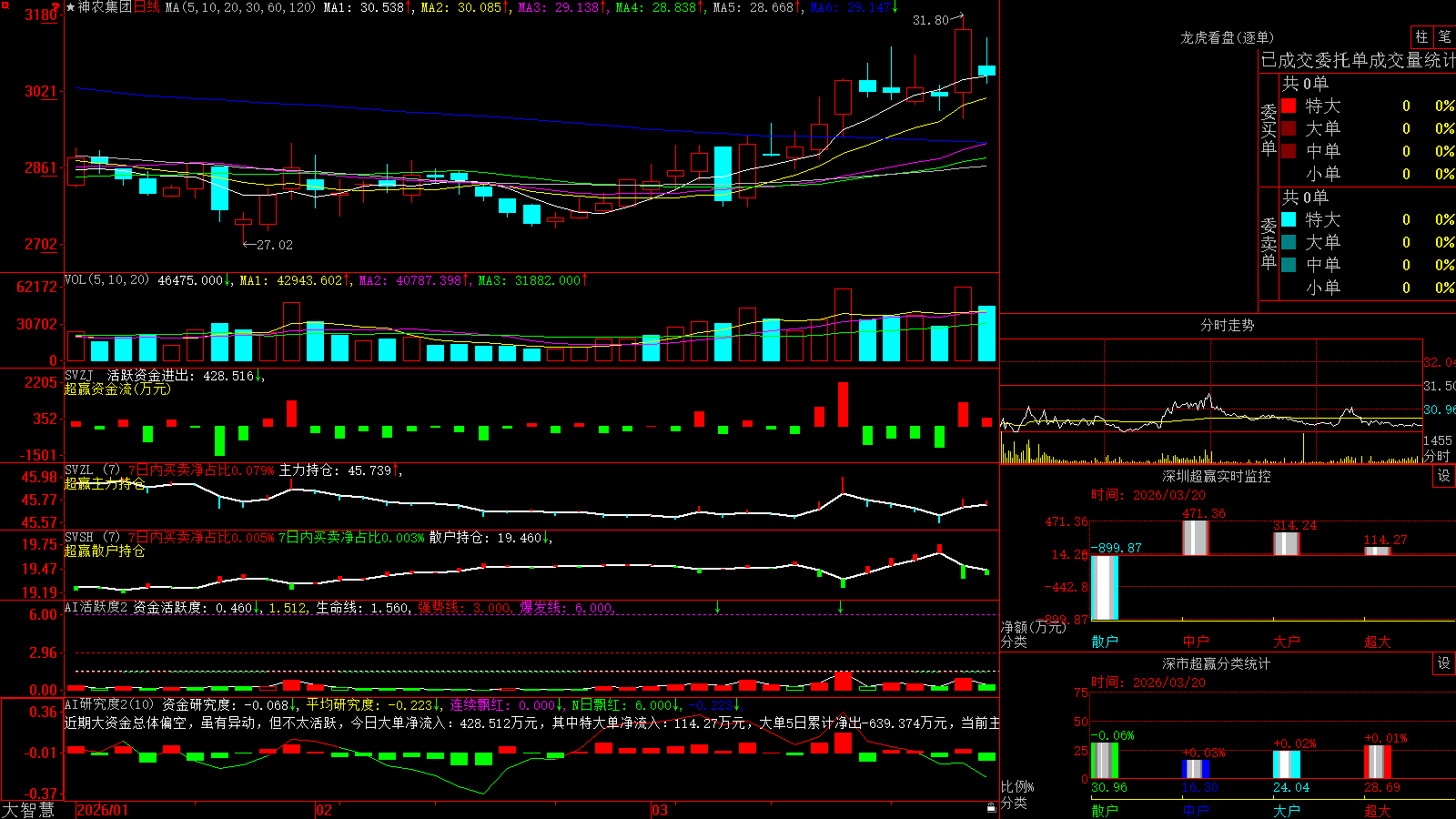Click the 深圳超赢实时监控 panel title
This screenshot has width=1456, height=819.
[x=1216, y=476]
